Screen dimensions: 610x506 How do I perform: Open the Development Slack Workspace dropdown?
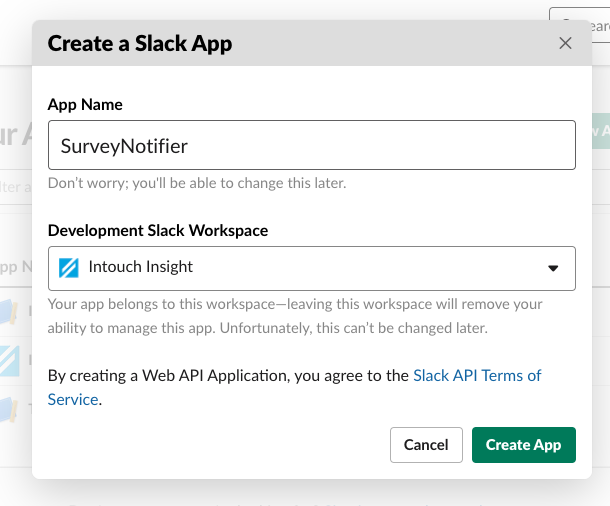[311, 268]
